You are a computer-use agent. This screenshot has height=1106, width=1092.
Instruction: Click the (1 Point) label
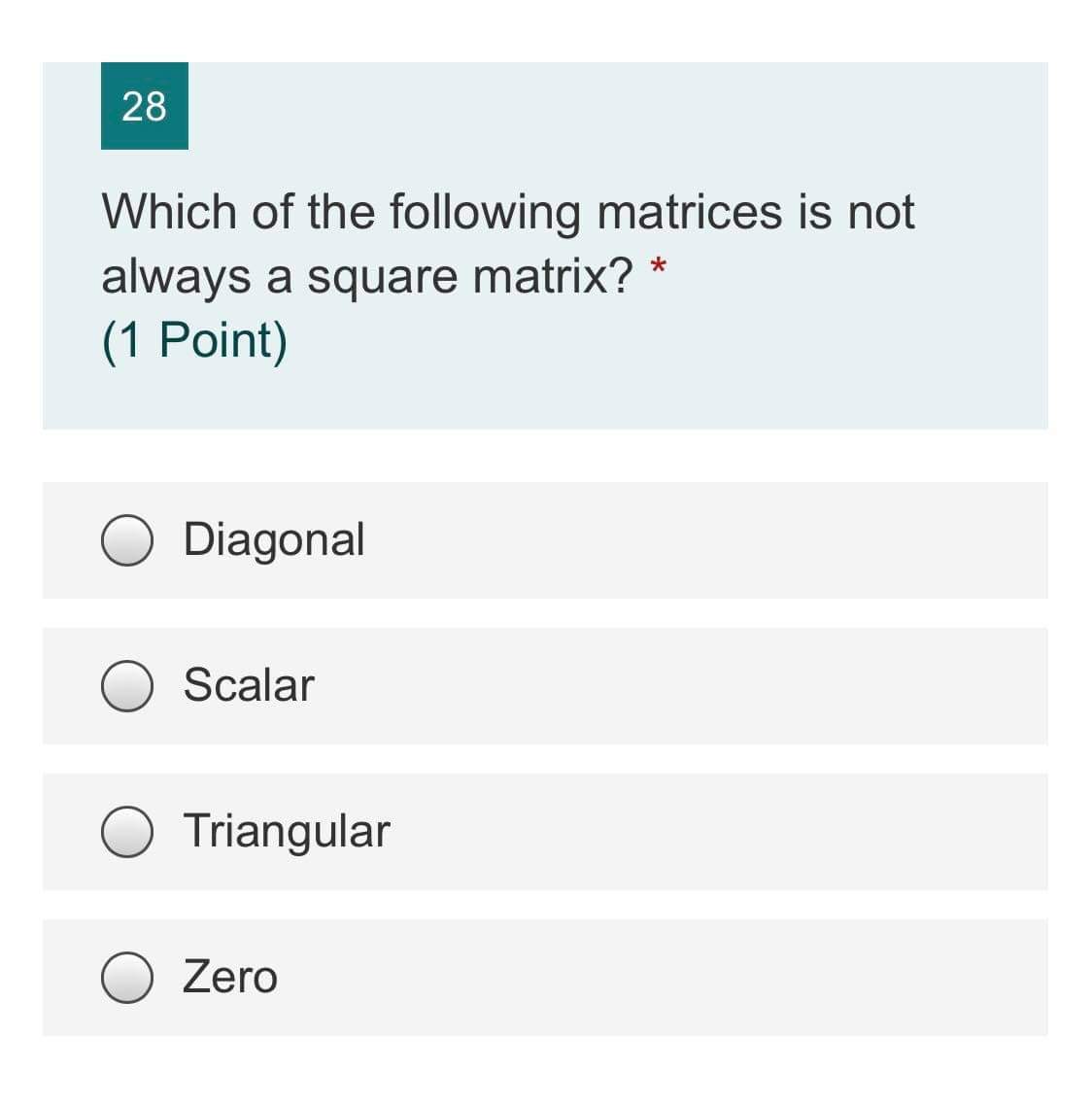(193, 339)
